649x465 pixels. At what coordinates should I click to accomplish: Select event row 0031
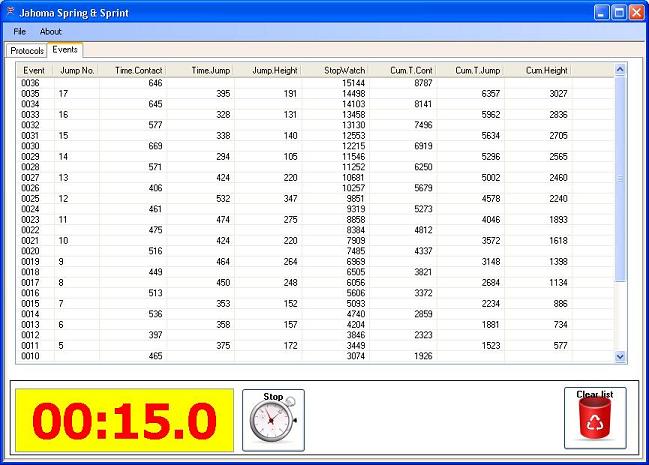pyautogui.click(x=315, y=135)
